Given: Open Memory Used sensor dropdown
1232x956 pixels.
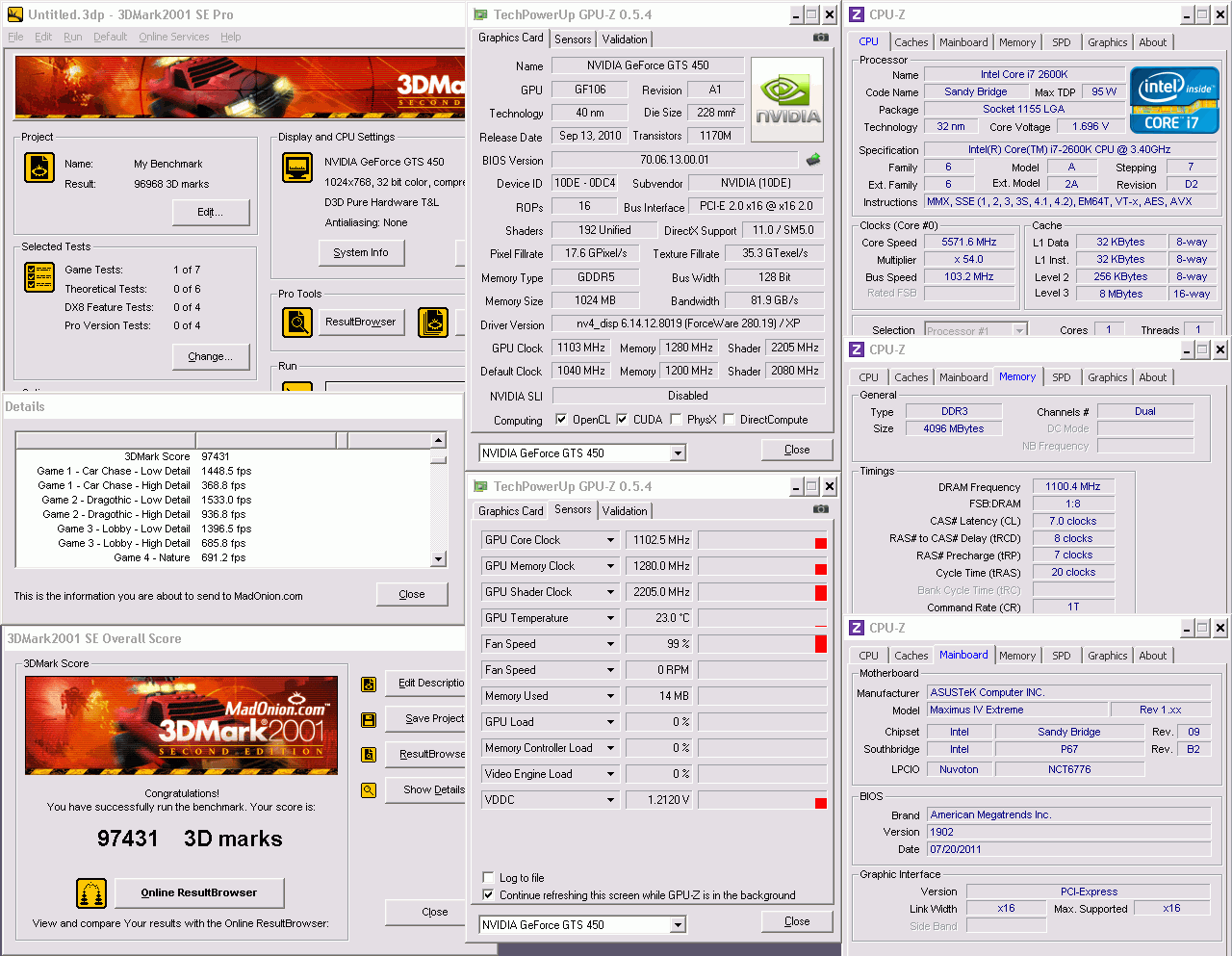Looking at the screenshot, I should [610, 696].
